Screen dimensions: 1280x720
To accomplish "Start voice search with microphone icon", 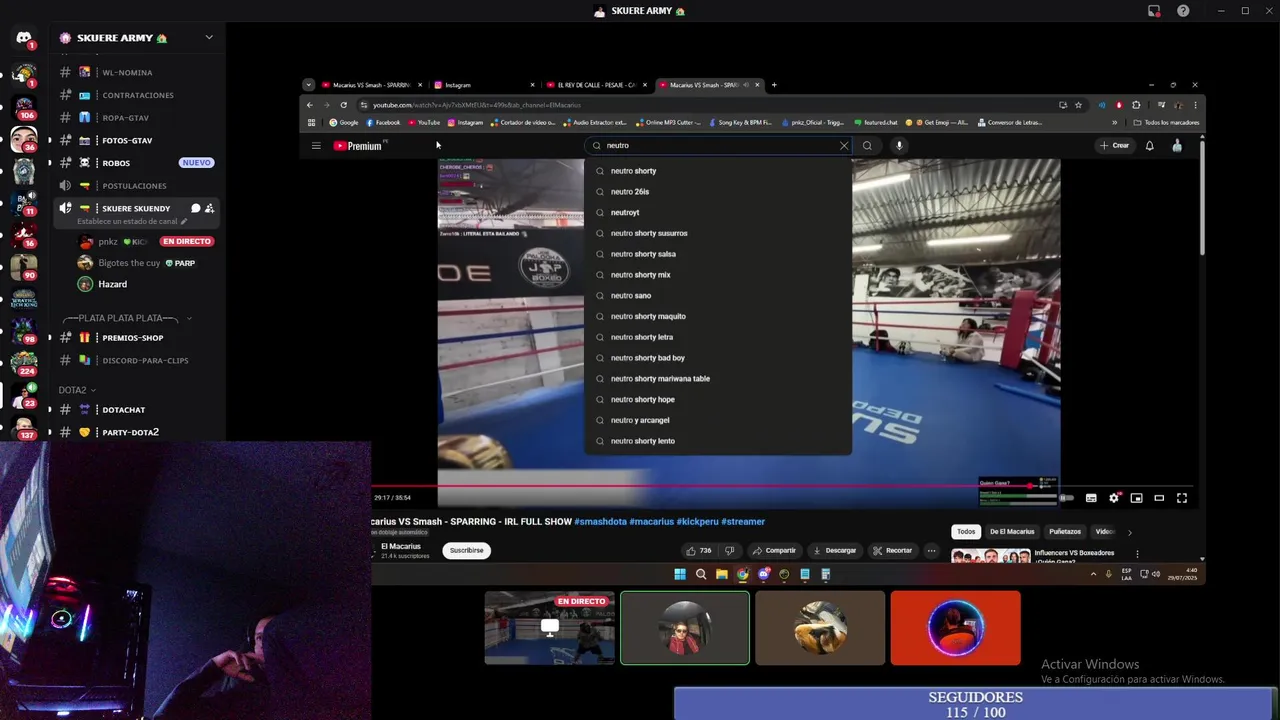I will (x=899, y=145).
